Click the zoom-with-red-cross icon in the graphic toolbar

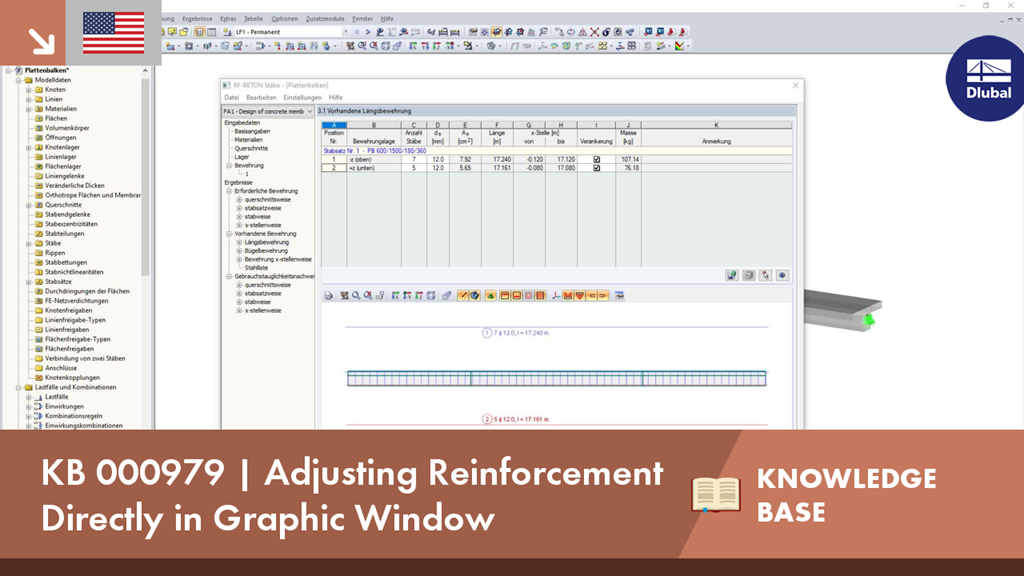pos(368,296)
